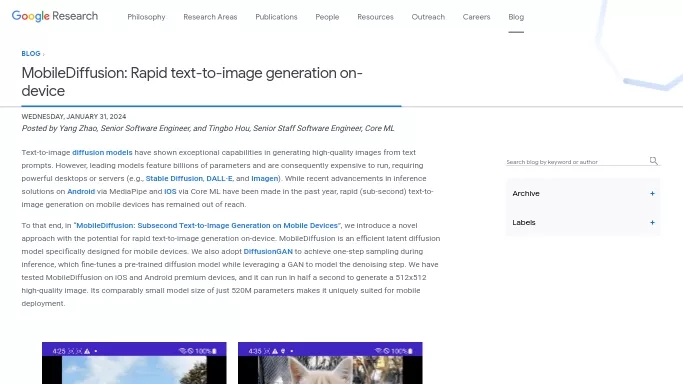Open the iOS link
Screen dimensions: 683x384
point(170,192)
